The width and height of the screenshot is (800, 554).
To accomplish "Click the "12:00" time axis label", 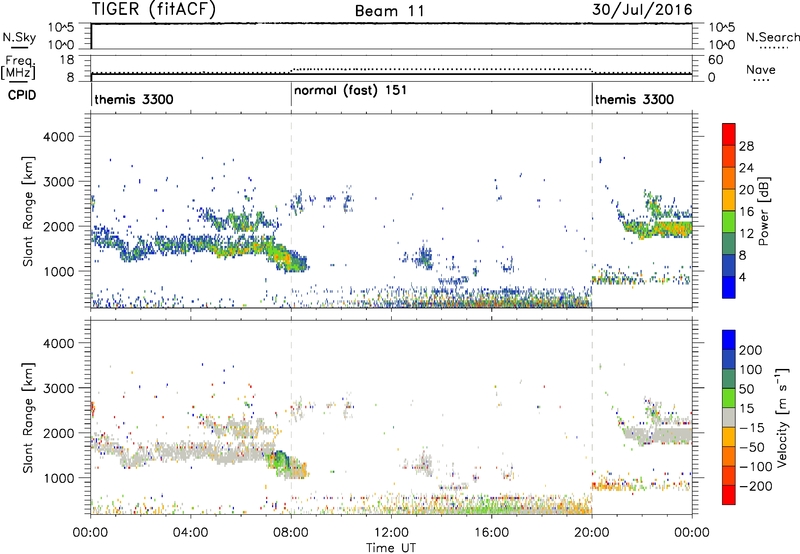I will (391, 533).
